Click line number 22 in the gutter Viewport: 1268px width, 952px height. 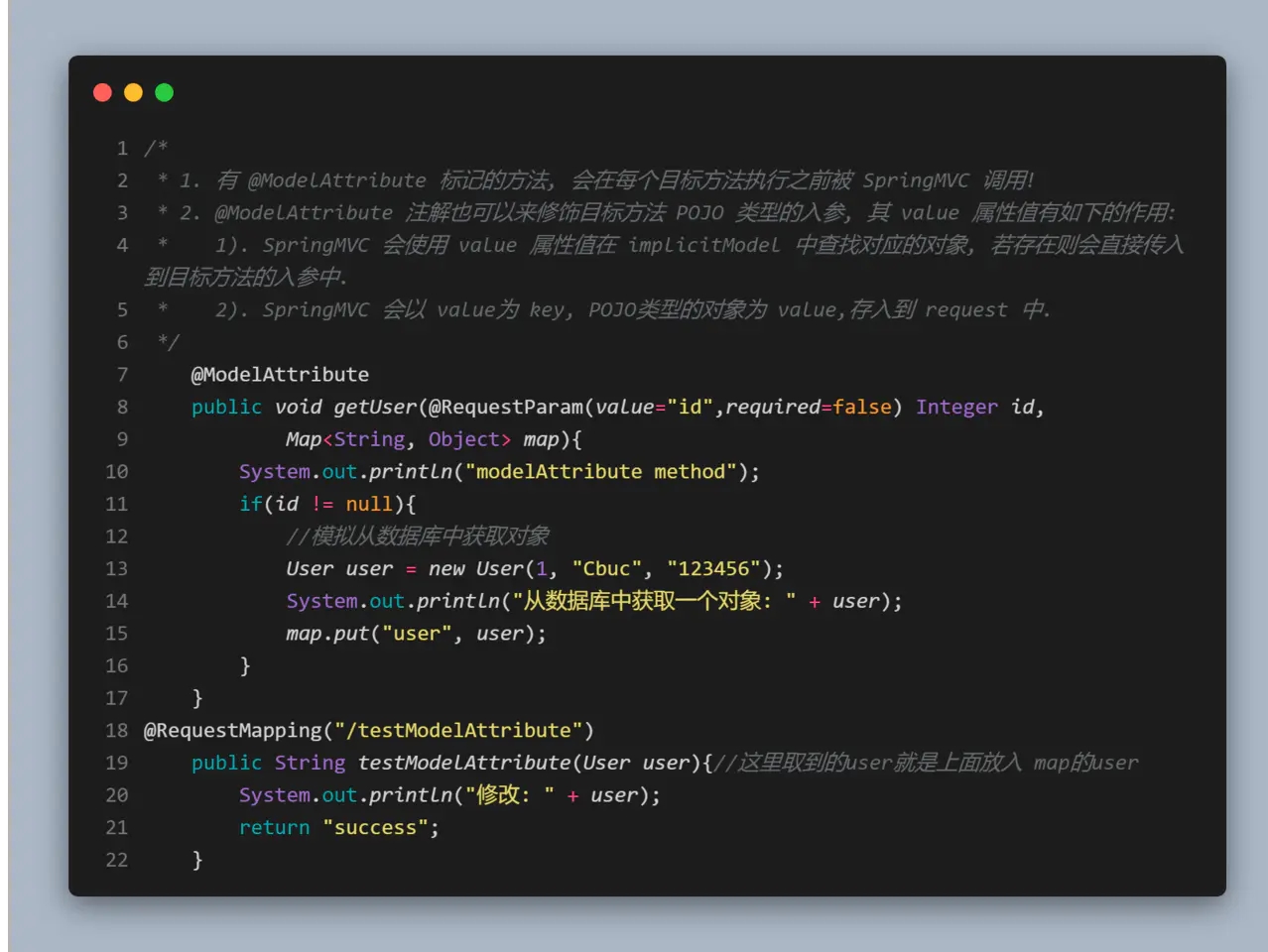(x=117, y=860)
